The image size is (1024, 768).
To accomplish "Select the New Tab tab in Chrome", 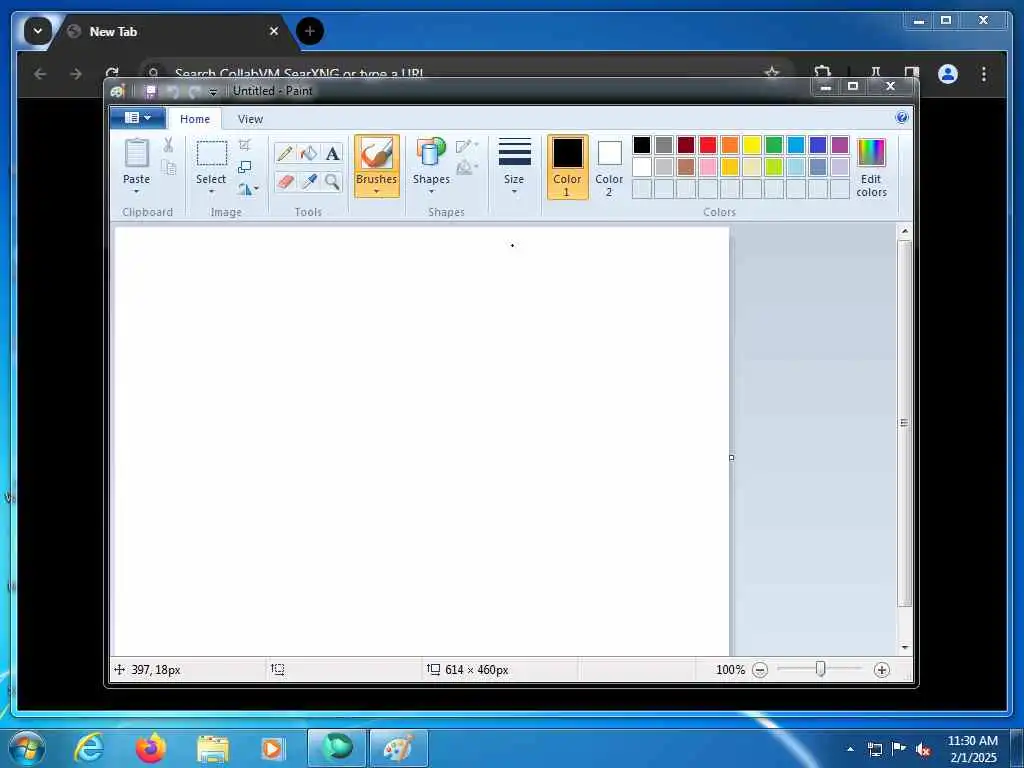I will tap(173, 31).
